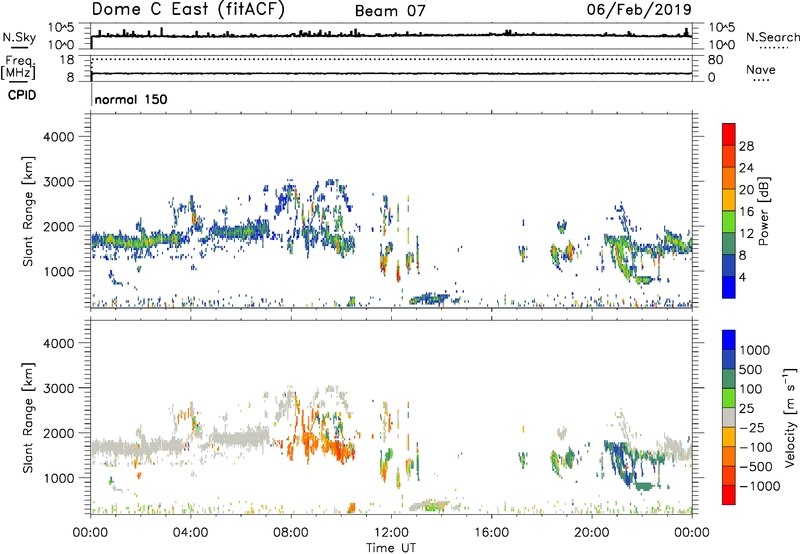Viewport: 800px width, 554px height.
Task: Click the "Dome C East (fitACF)" title
Action: click(x=188, y=9)
